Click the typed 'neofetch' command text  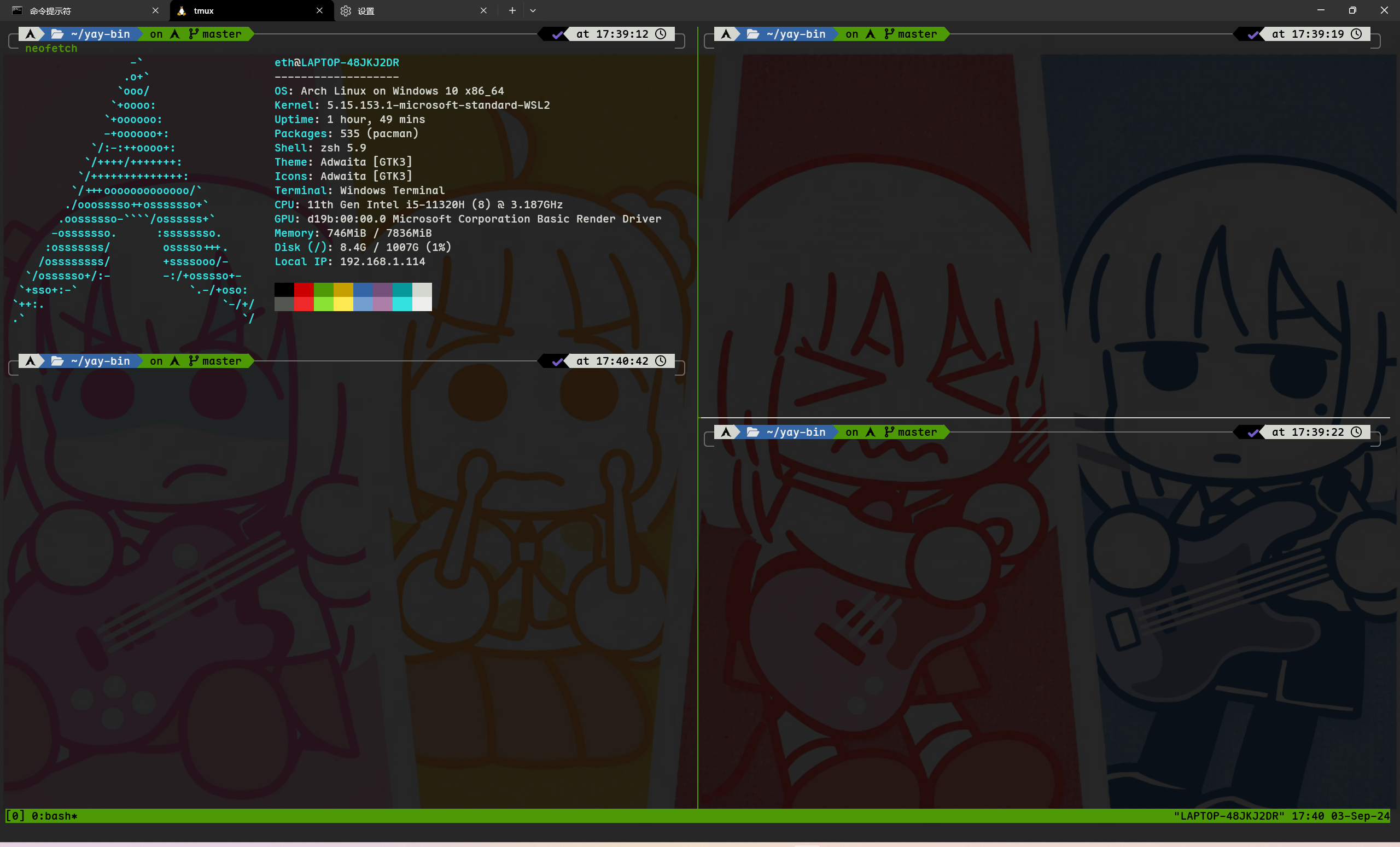pos(51,49)
